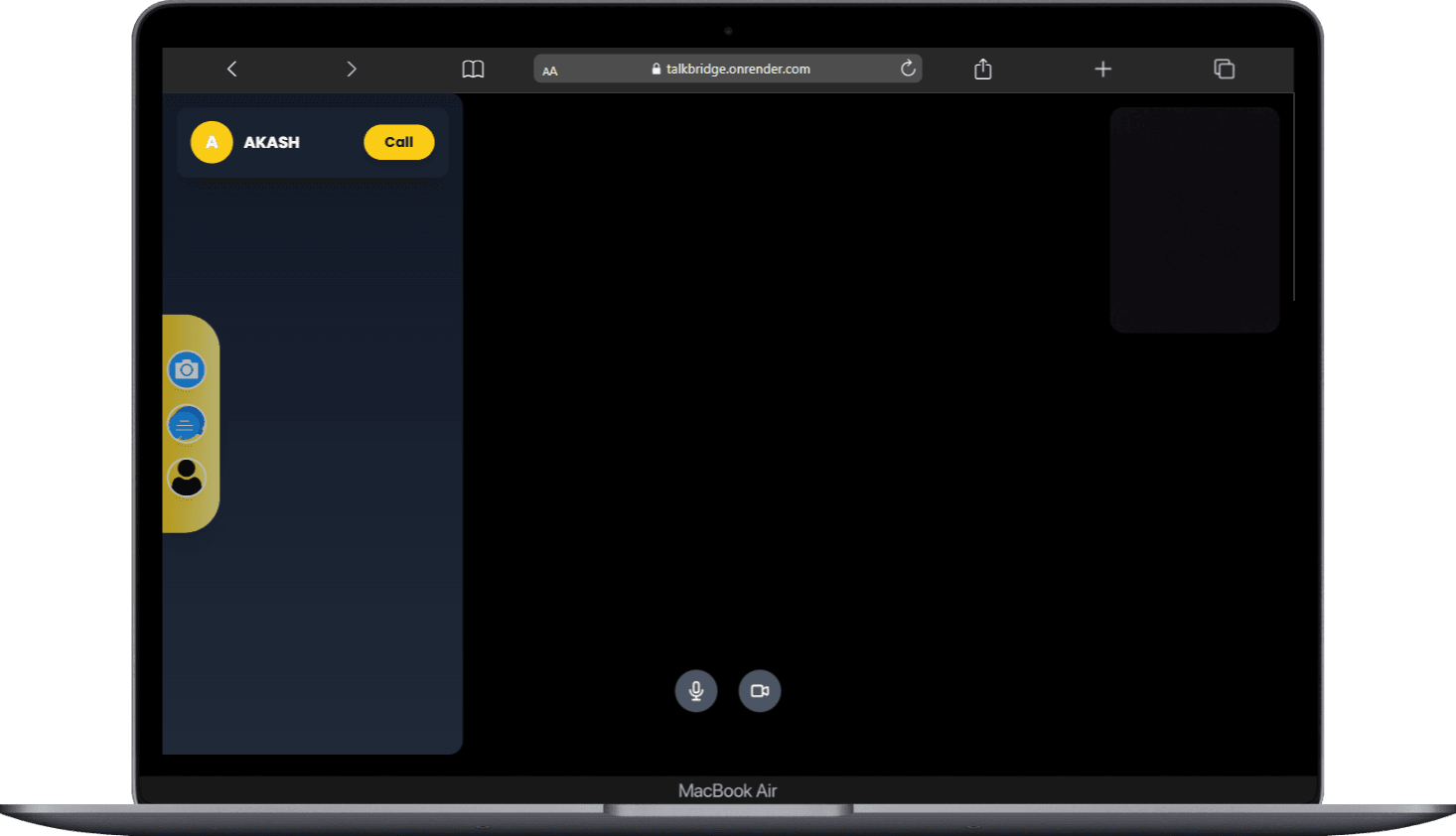Viewport: 1456px width, 836px height.
Task: Open the AA reader text-size menu
Action: 550,70
